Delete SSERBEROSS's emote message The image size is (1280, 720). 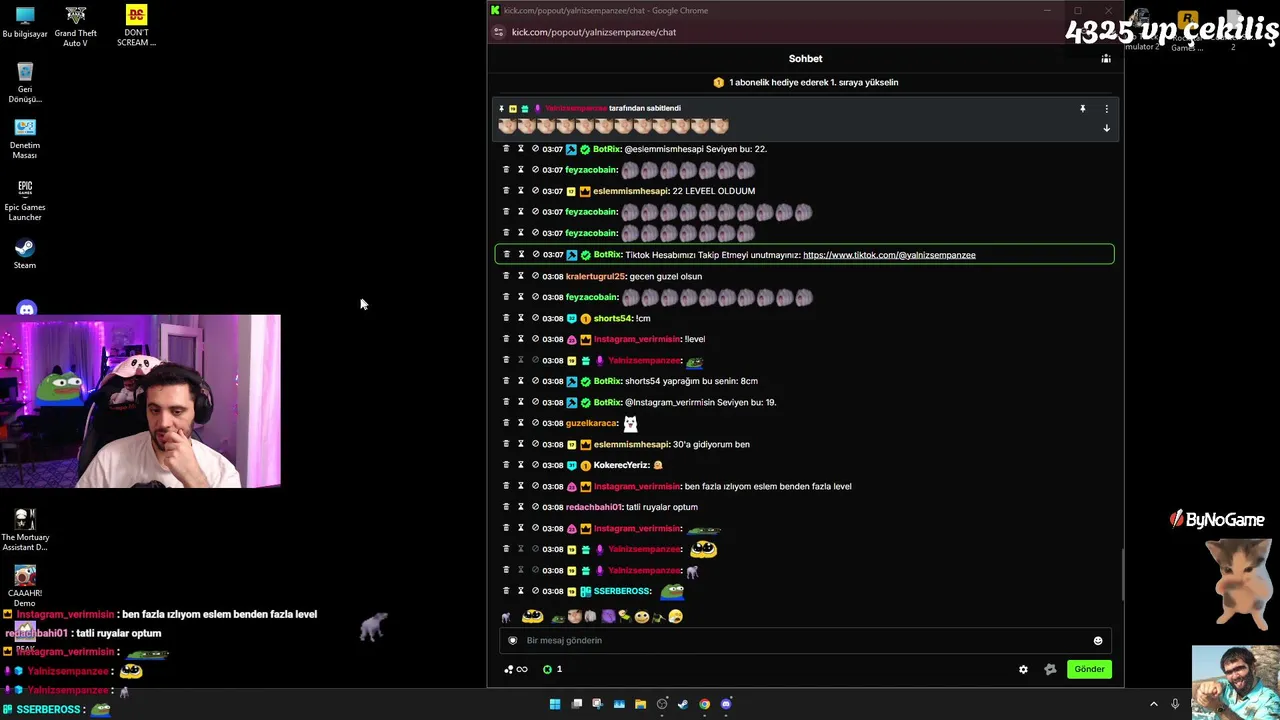click(506, 591)
